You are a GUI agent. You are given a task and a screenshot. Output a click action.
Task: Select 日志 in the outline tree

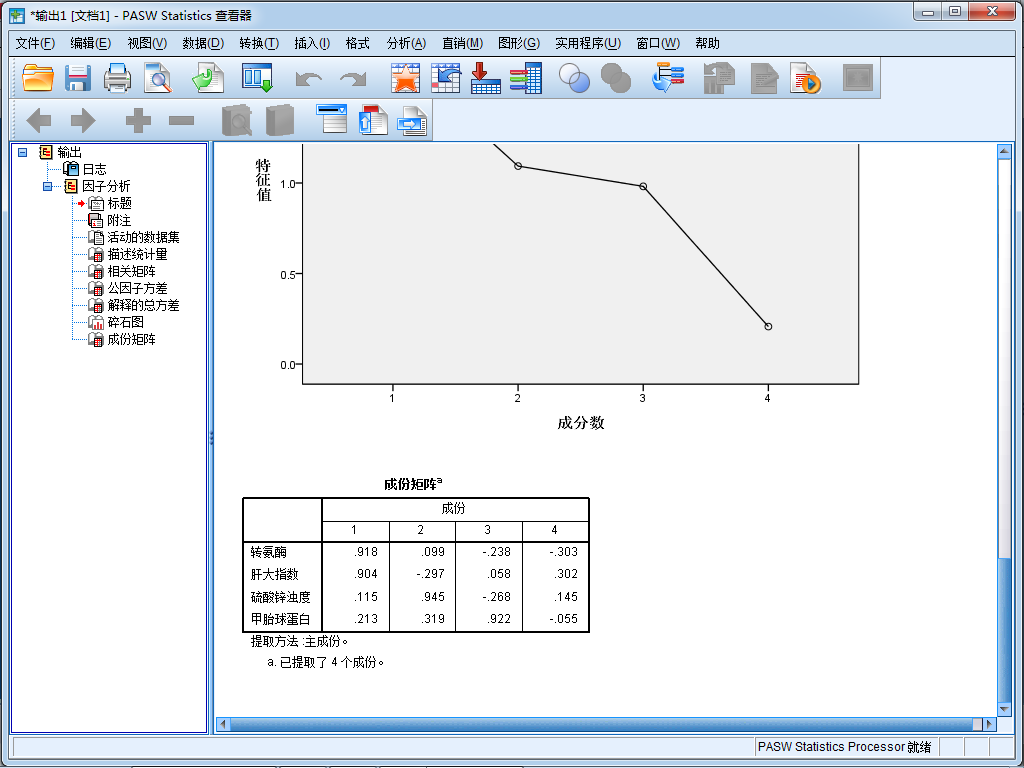coord(95,169)
